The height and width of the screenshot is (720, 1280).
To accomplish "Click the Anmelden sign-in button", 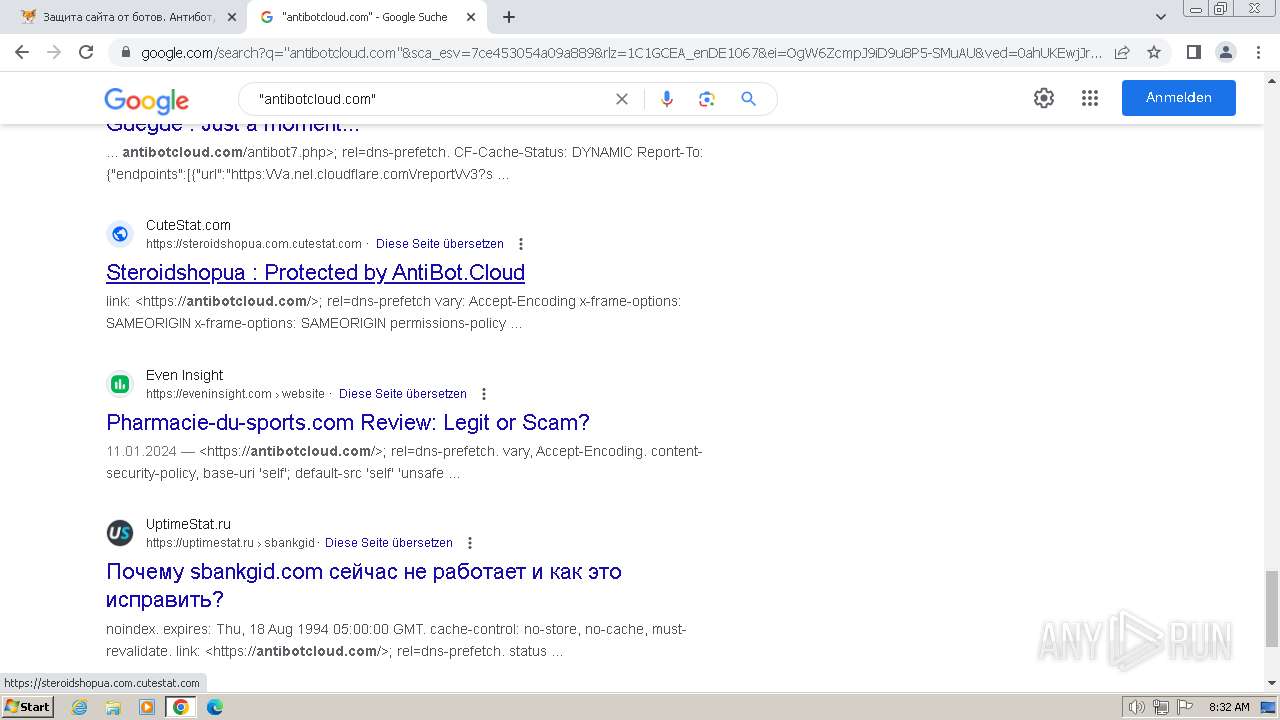I will 1179,98.
